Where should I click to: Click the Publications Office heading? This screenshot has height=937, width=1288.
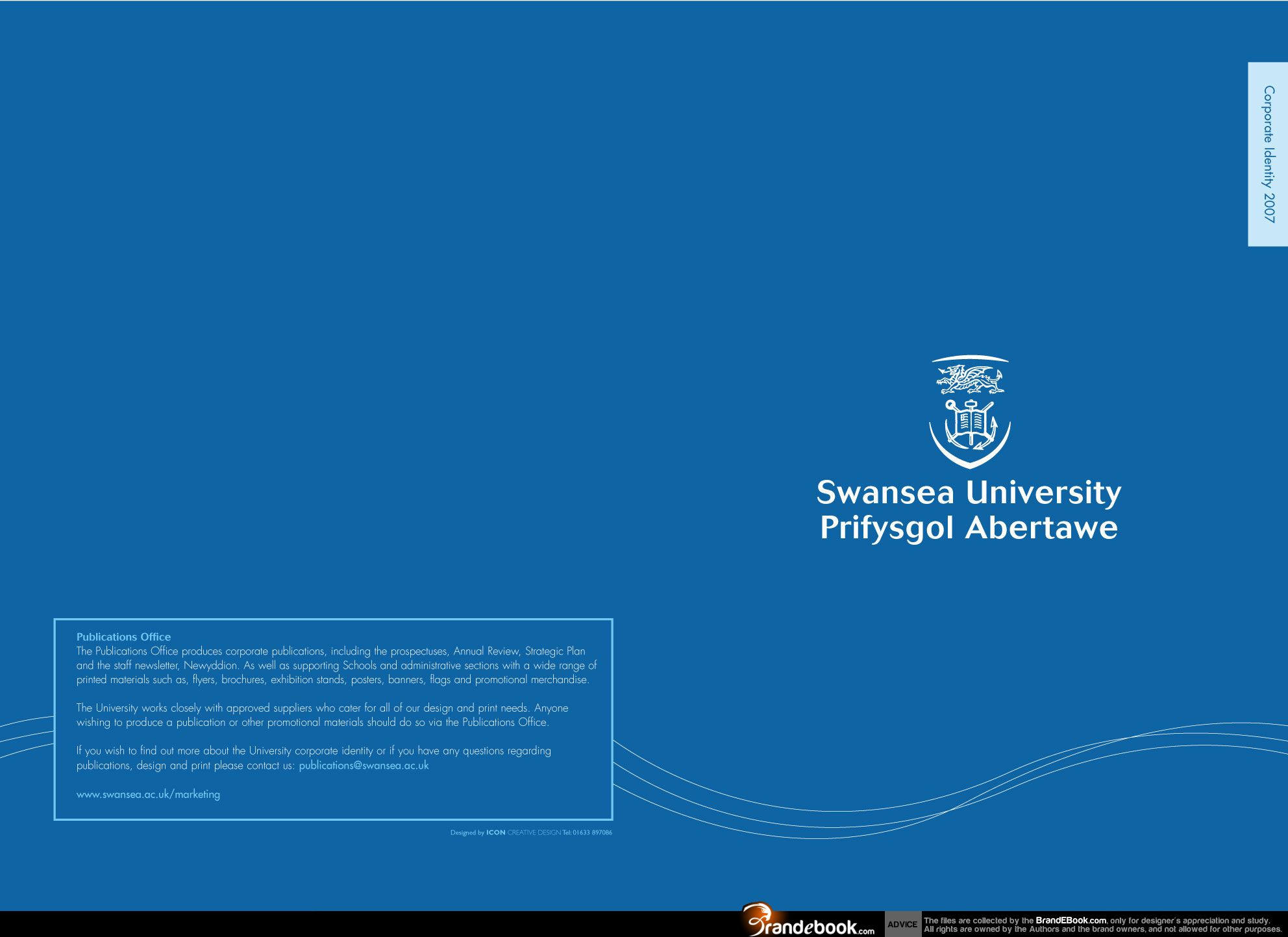(x=123, y=637)
